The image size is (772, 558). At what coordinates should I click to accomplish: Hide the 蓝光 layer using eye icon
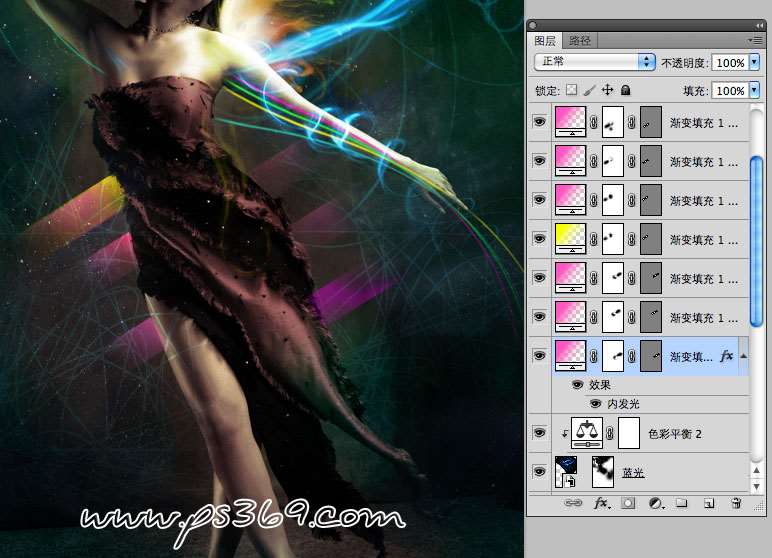[x=540, y=471]
